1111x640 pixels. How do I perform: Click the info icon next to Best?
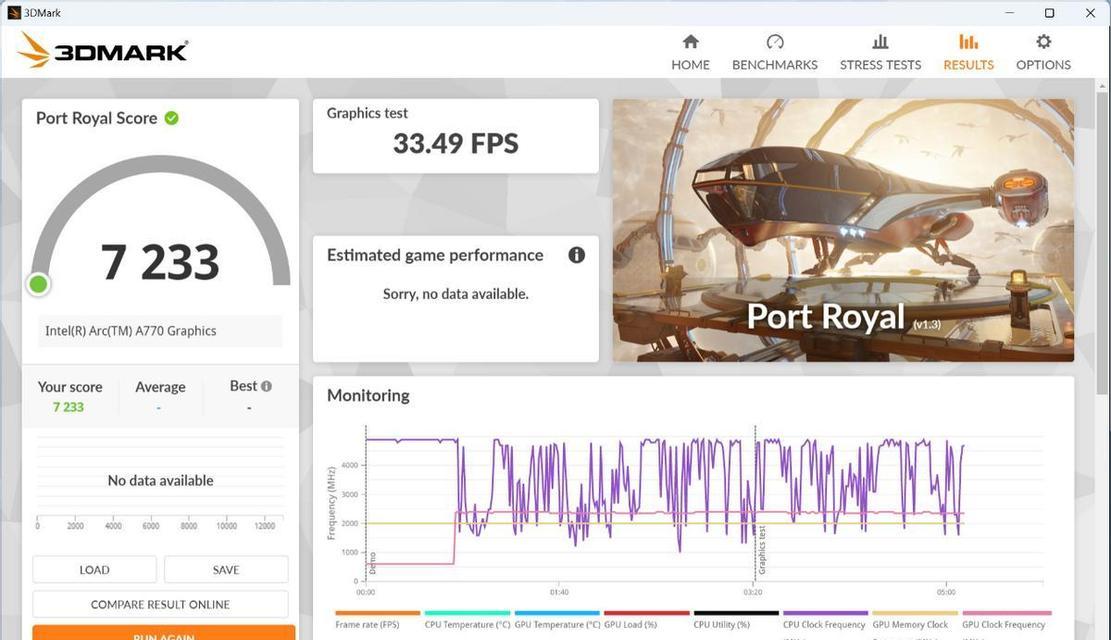coord(266,386)
